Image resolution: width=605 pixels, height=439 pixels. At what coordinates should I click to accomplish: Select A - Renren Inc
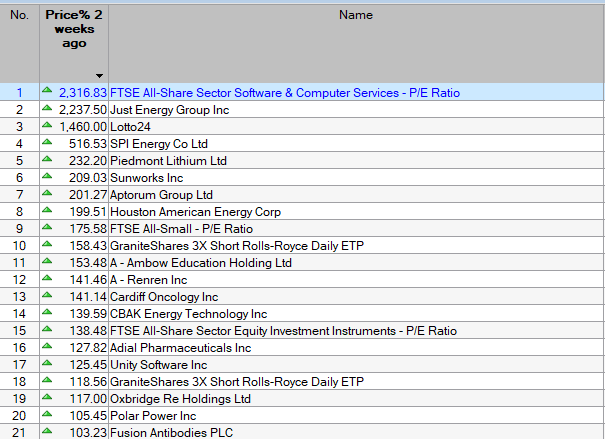tap(149, 279)
